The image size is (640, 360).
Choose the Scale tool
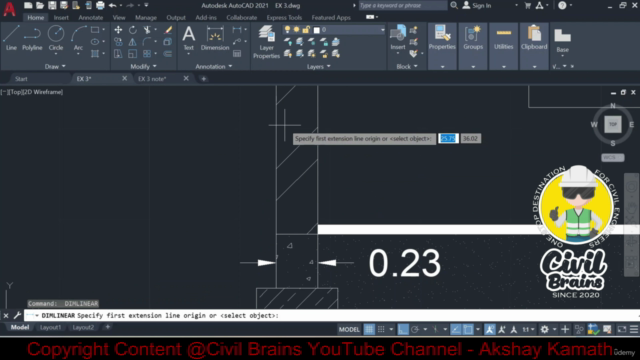point(133,53)
